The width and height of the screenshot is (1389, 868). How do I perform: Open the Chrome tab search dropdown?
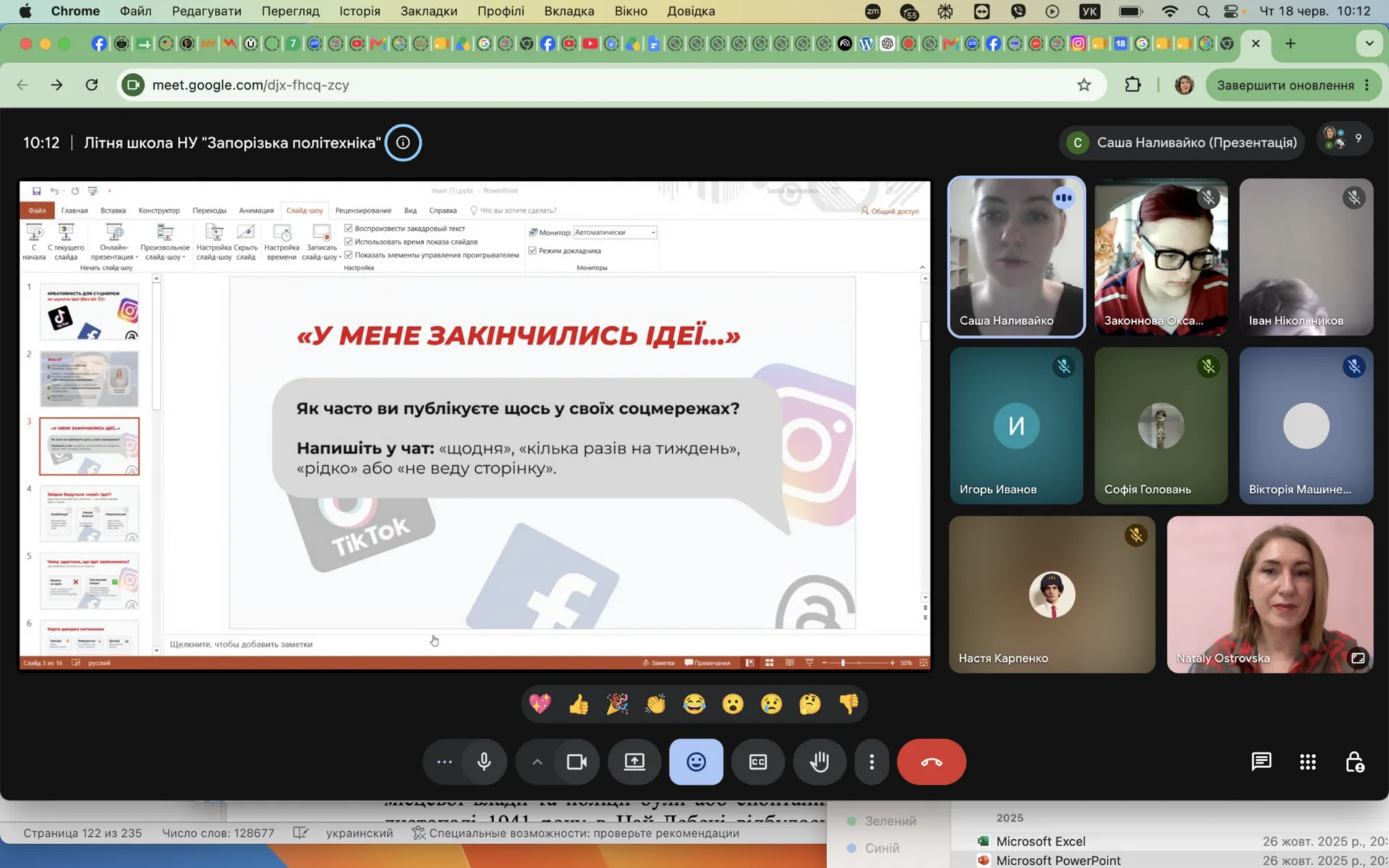1369,43
